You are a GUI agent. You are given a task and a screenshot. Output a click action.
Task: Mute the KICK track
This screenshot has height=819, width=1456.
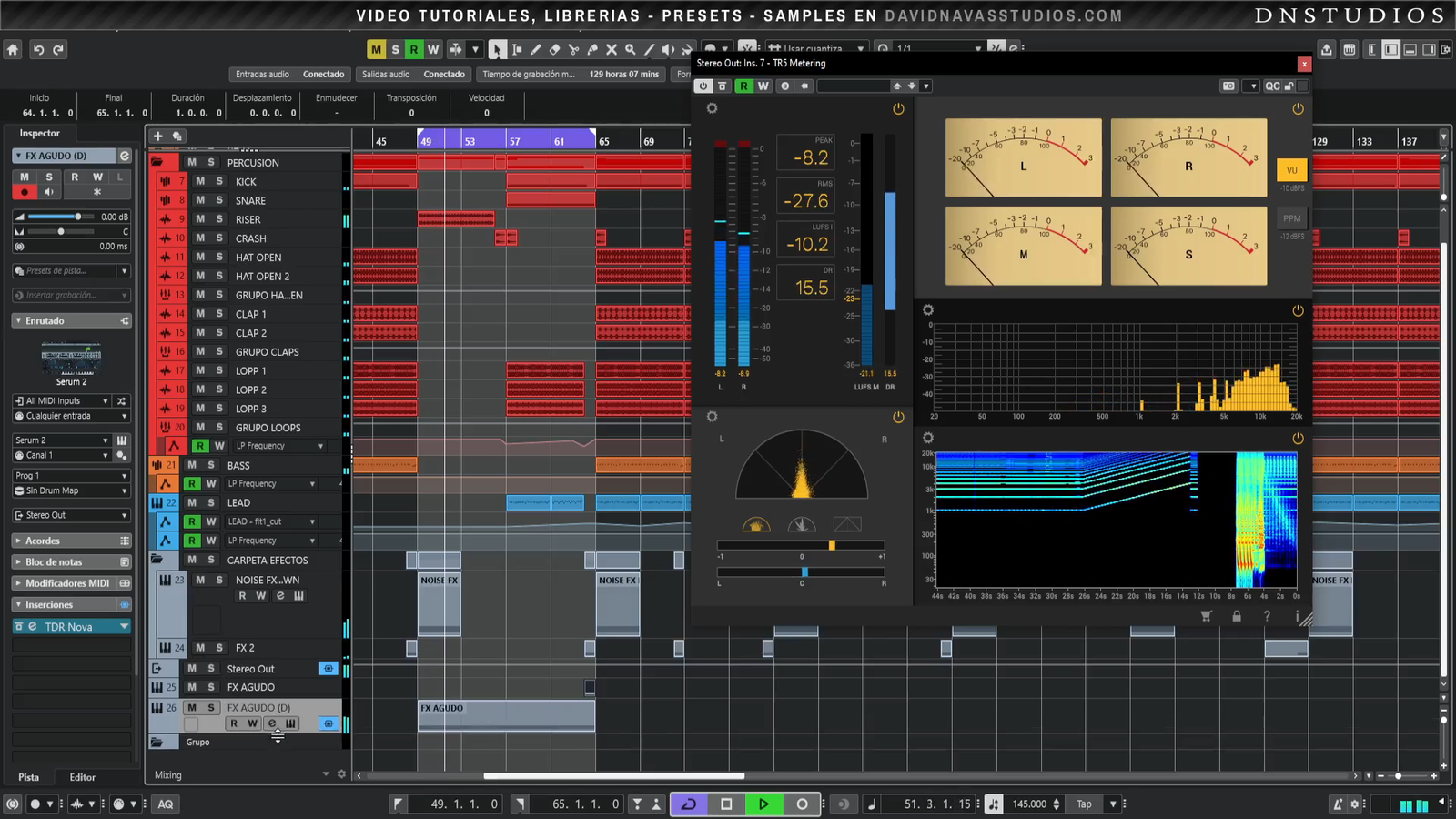pos(200,181)
